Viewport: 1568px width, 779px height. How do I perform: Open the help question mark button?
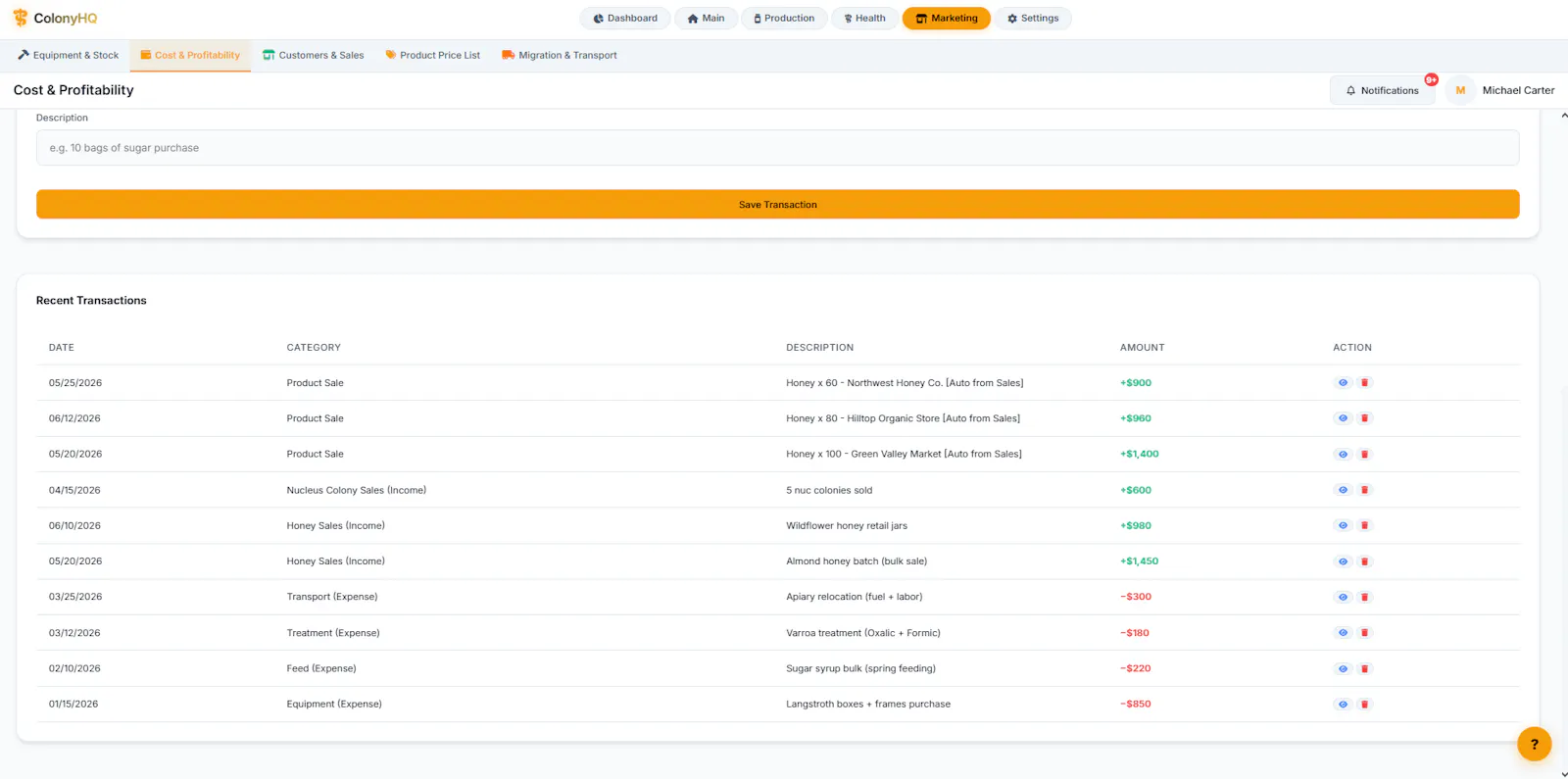(x=1535, y=745)
